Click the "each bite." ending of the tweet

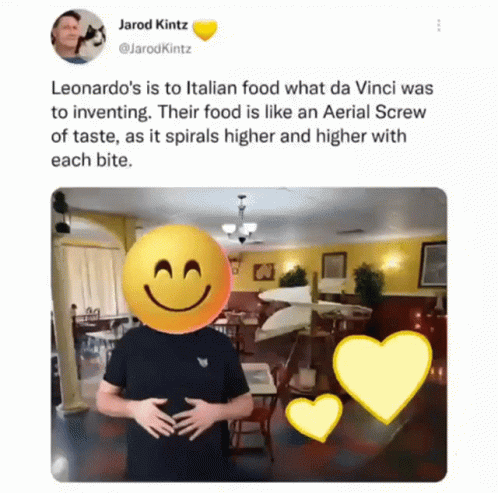click(x=92, y=160)
